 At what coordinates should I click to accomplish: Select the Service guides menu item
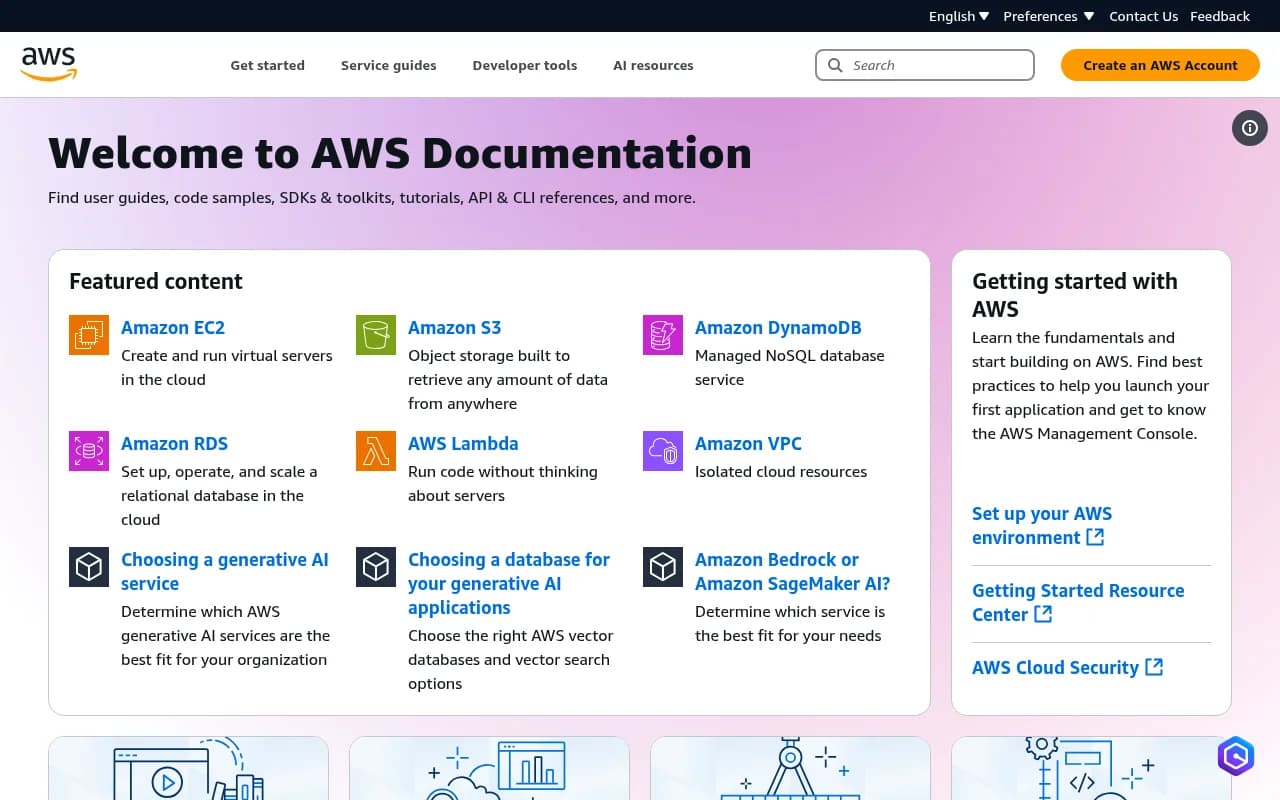388,65
